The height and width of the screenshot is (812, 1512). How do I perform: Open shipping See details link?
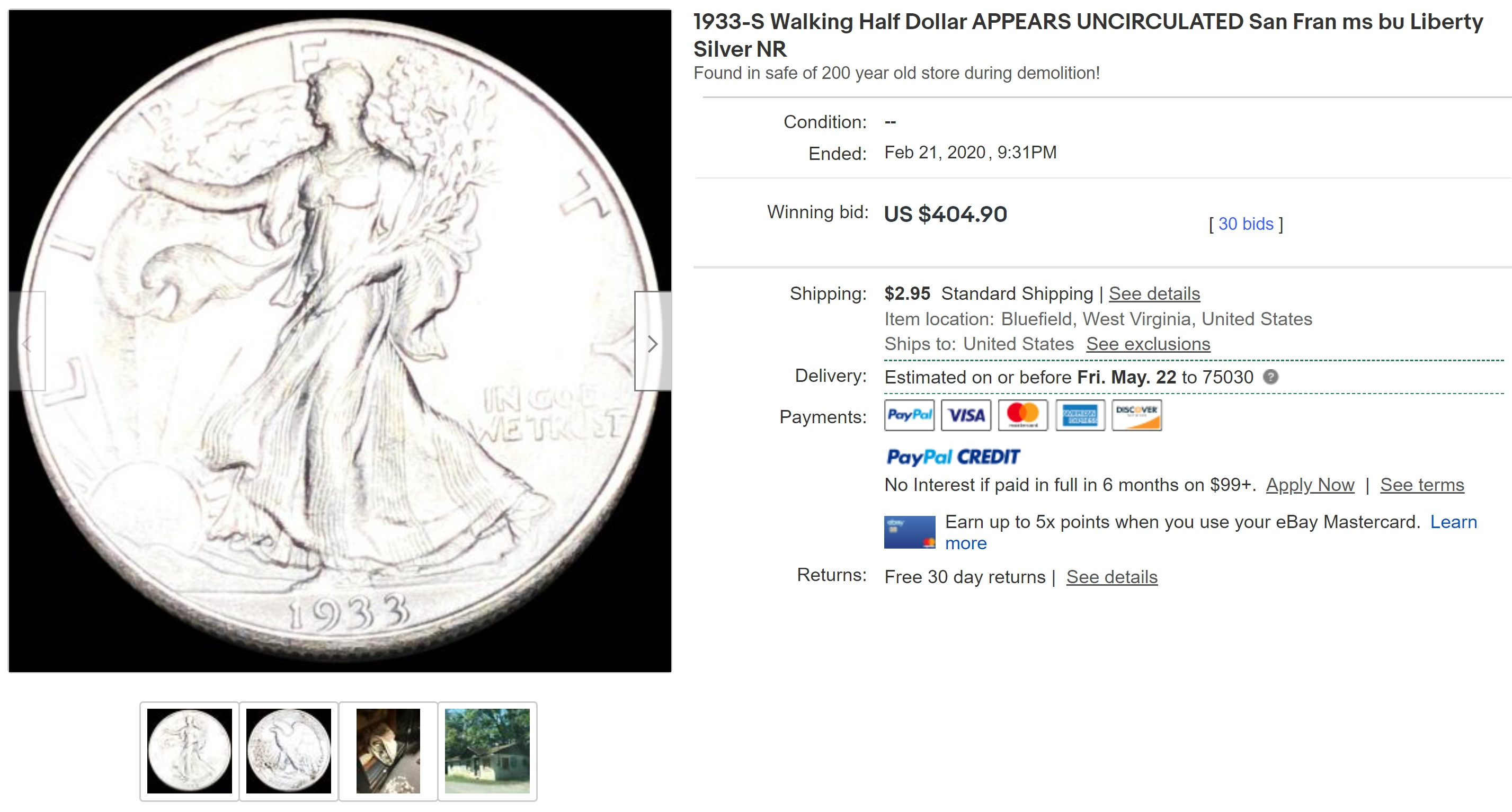pyautogui.click(x=1154, y=293)
